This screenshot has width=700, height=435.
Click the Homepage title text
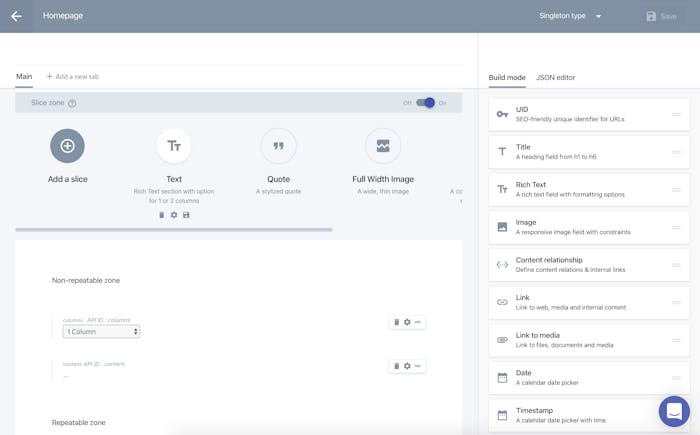point(62,16)
